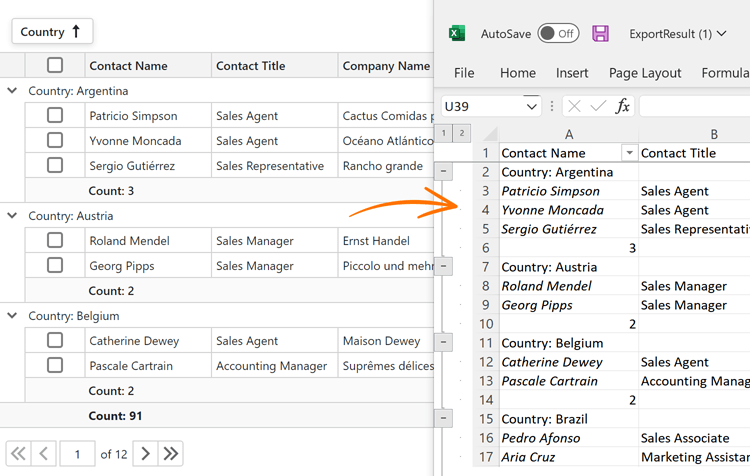Open the Name Box dropdown

coord(531,106)
